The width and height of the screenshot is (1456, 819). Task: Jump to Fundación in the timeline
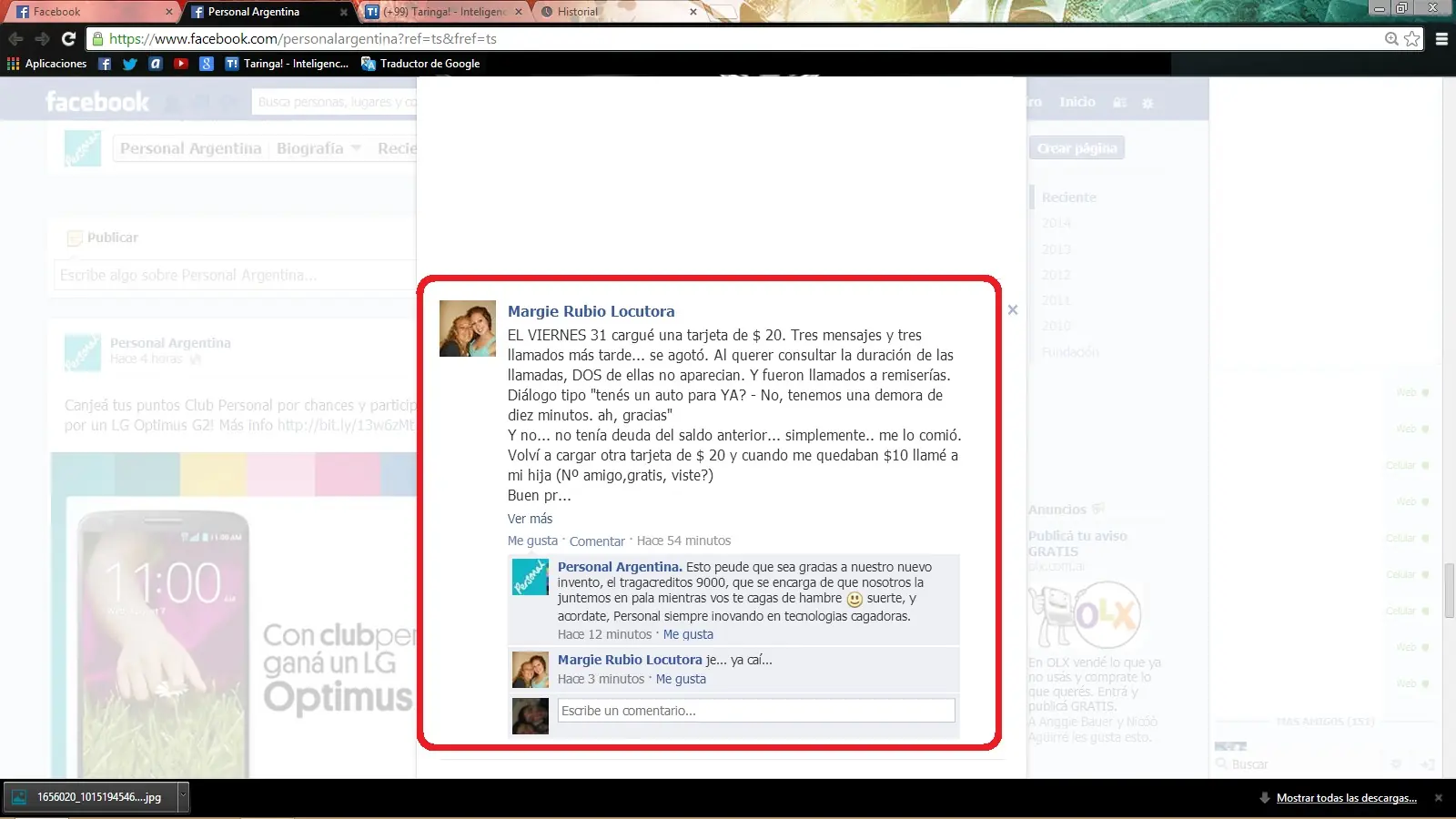click(x=1070, y=351)
